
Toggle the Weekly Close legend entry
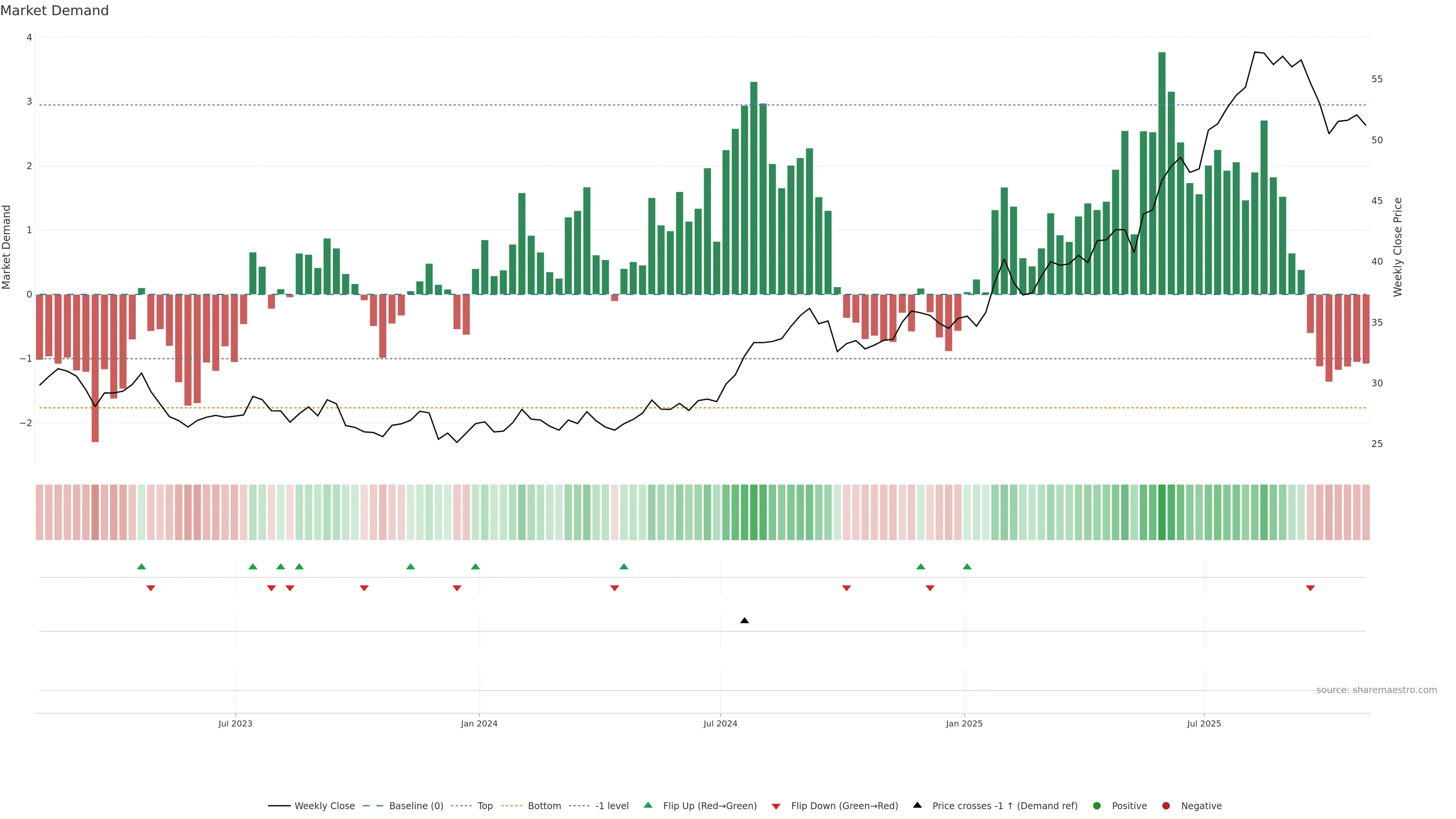point(324,805)
